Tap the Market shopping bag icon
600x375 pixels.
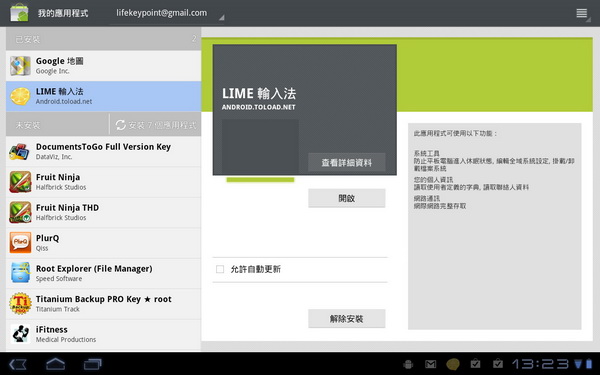point(19,13)
